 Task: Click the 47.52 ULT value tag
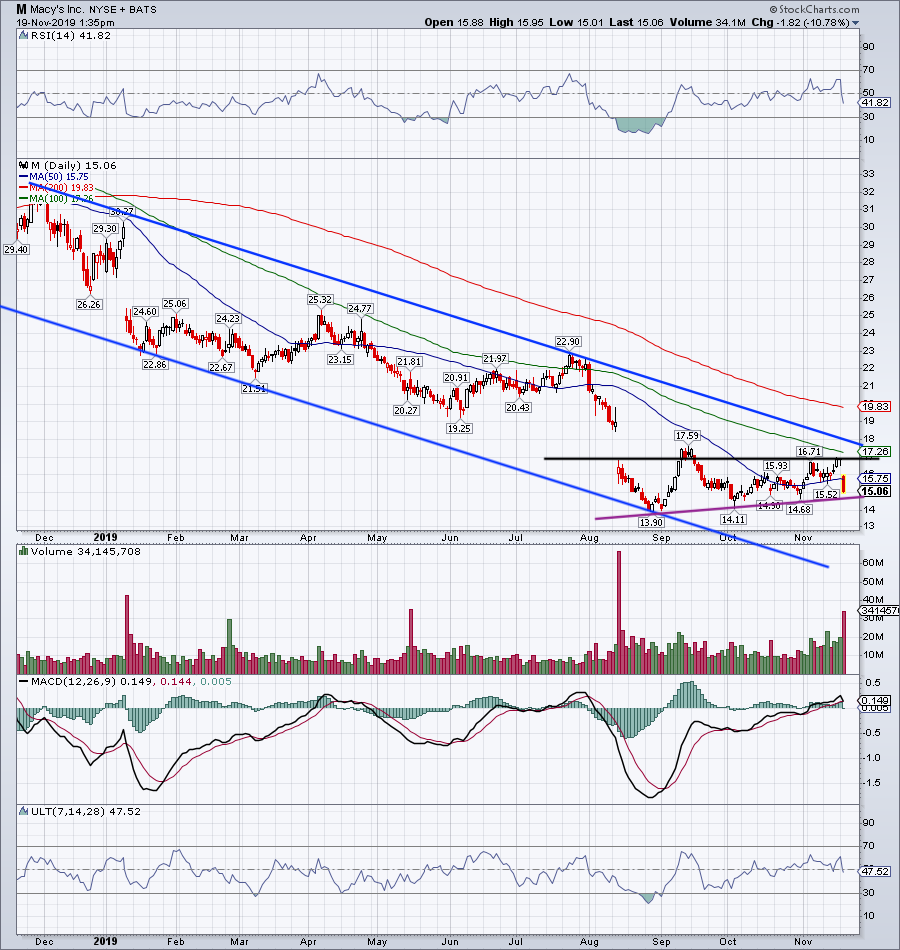[x=875, y=871]
